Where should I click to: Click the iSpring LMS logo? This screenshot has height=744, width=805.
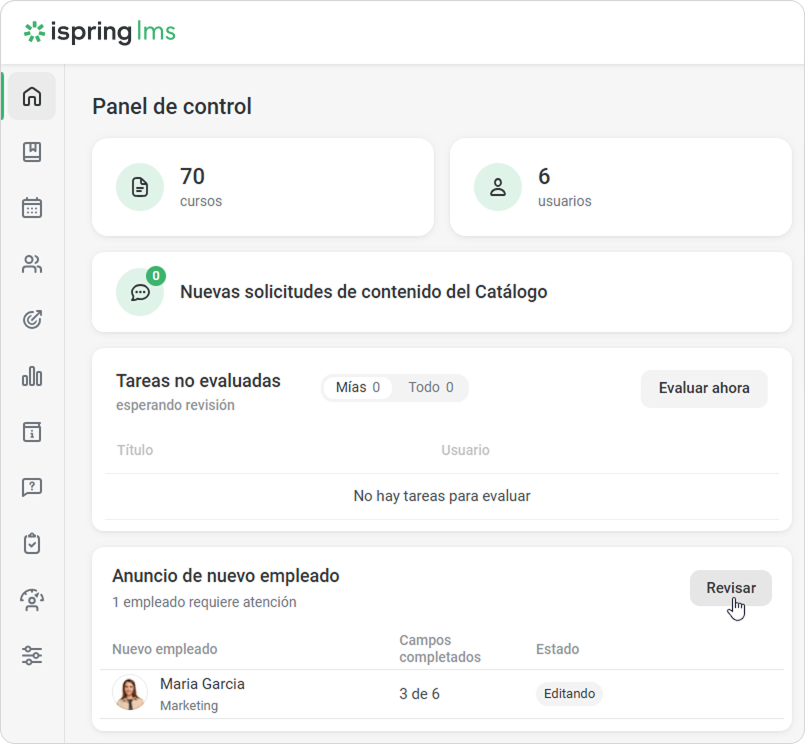click(x=100, y=32)
